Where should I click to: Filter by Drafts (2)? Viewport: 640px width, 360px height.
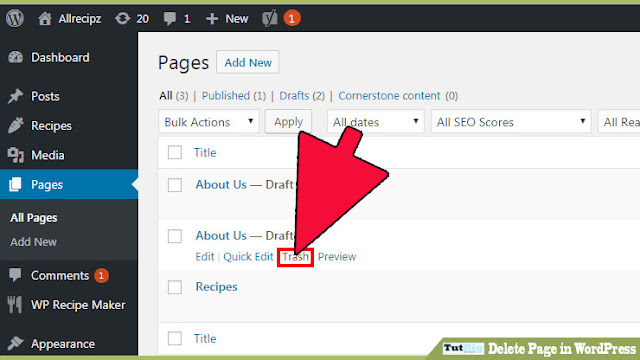[x=302, y=96]
